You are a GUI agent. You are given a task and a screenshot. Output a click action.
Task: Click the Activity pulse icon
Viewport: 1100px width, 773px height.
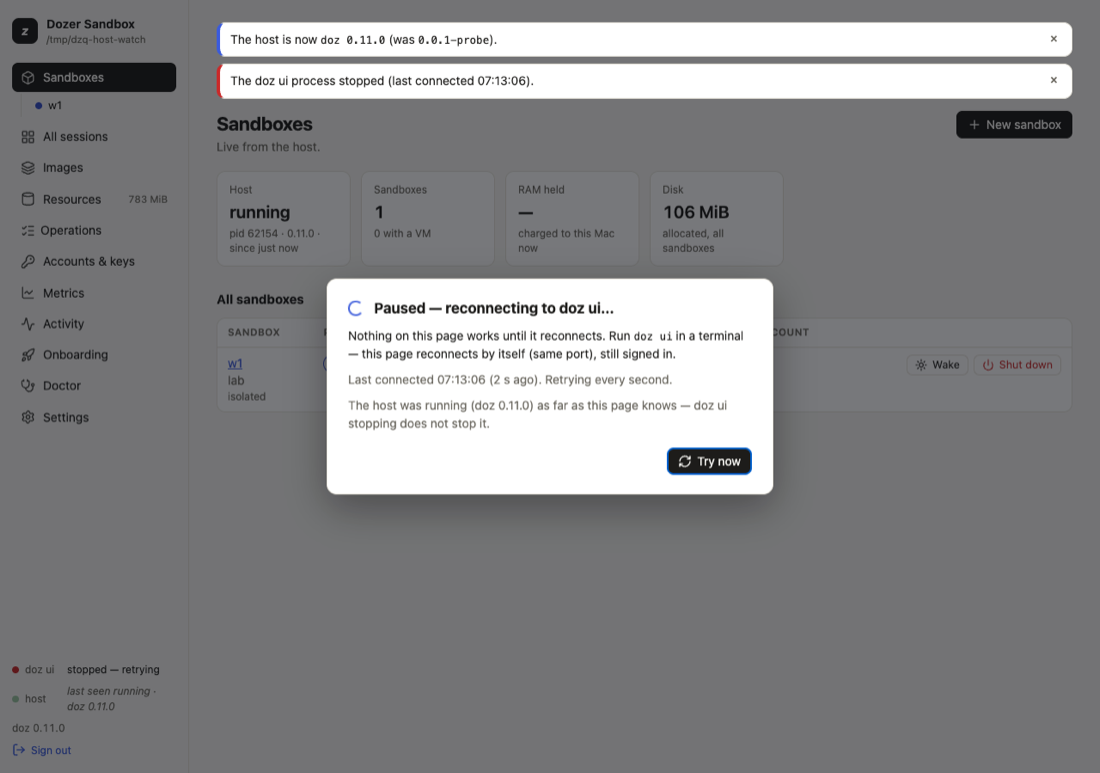coord(28,324)
